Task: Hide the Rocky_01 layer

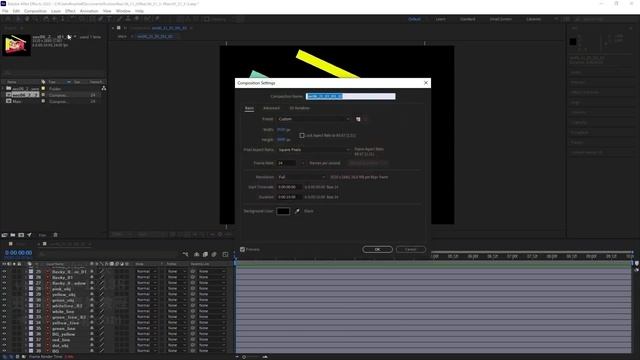Action: 4,277
